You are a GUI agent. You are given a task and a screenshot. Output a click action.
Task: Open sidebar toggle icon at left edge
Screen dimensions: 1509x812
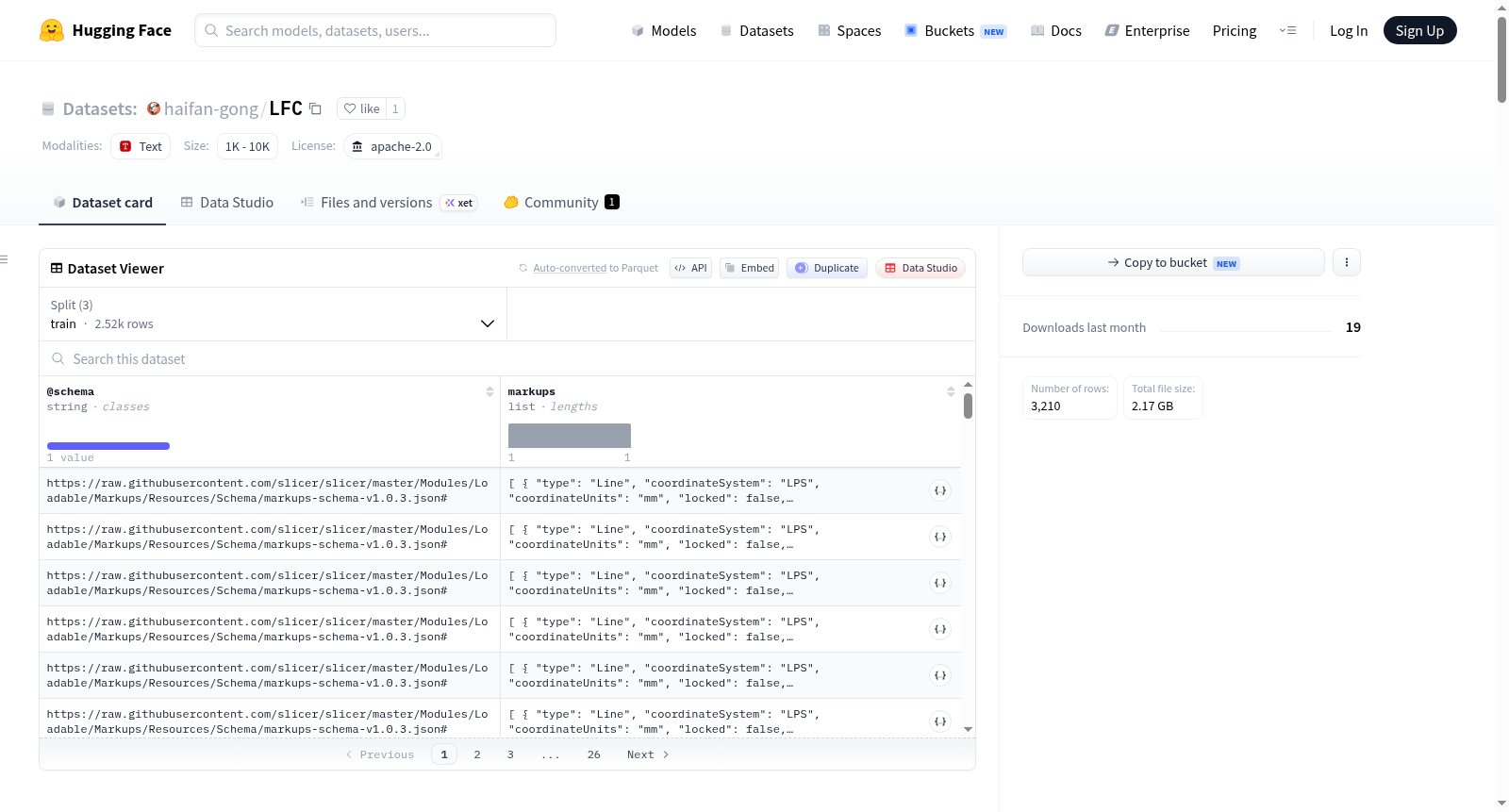point(4,259)
